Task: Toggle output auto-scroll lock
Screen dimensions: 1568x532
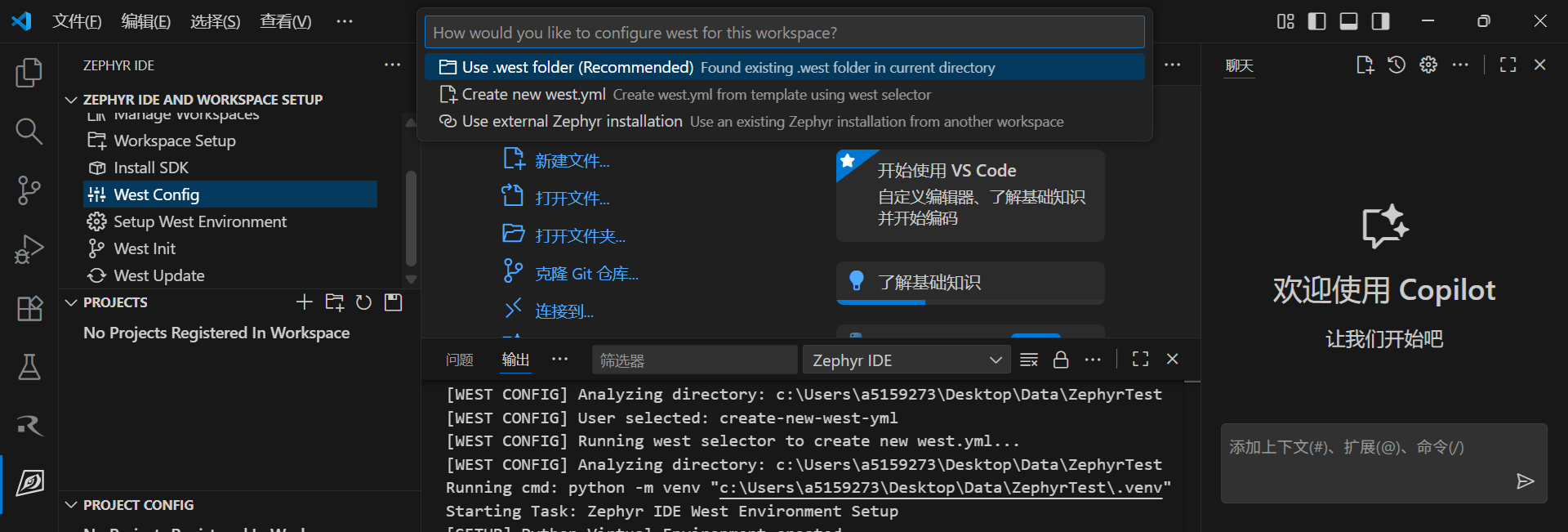Action: [1061, 360]
